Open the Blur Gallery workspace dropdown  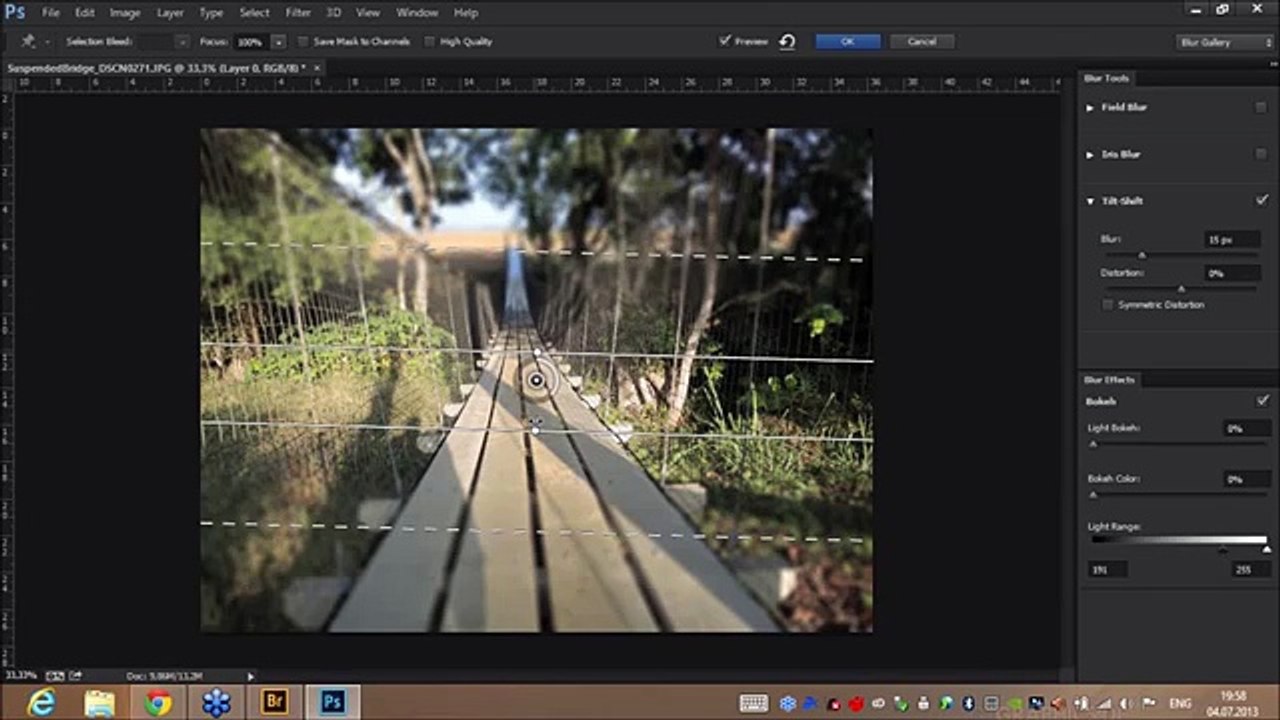point(1225,42)
